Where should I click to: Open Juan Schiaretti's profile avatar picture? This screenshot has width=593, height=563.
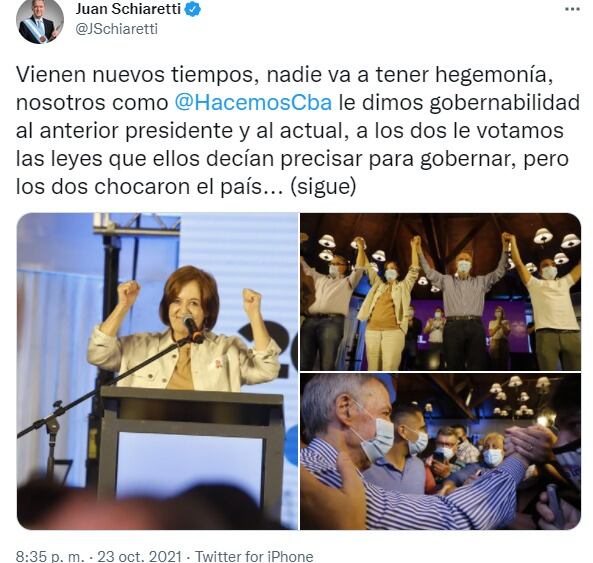coord(40,21)
